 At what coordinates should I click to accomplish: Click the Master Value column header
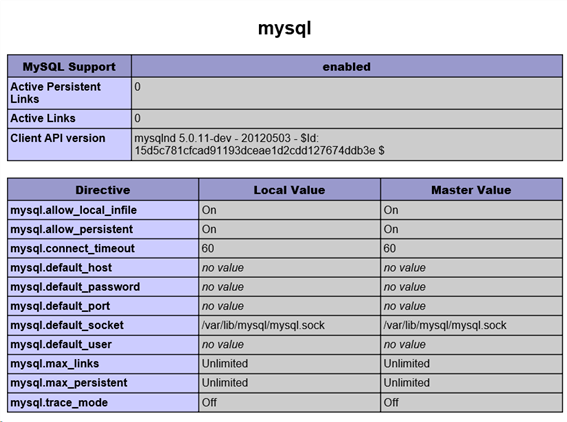pos(472,190)
